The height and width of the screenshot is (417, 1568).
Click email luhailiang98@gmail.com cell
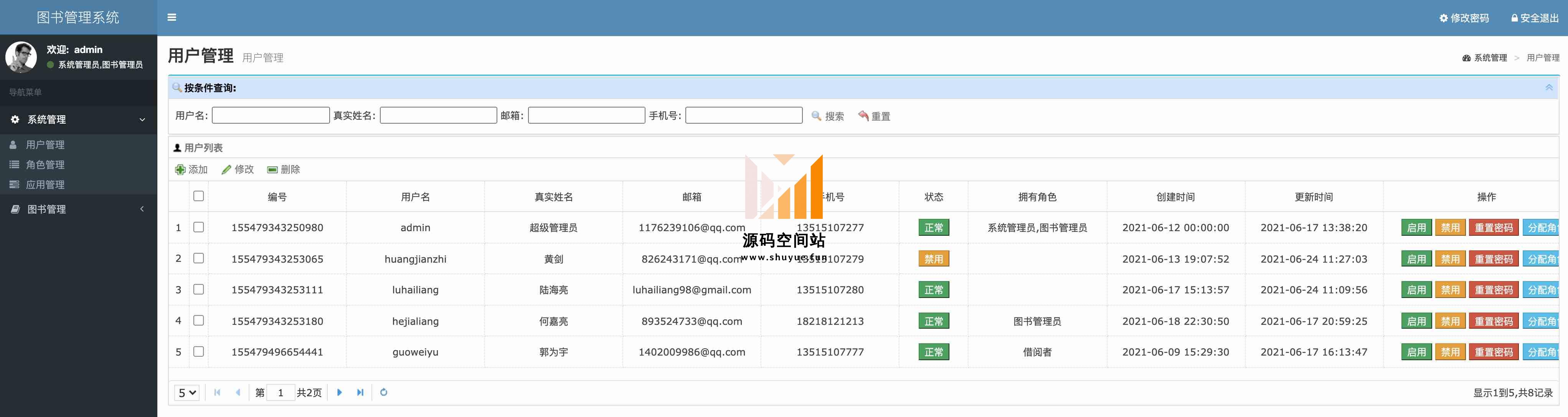692,290
